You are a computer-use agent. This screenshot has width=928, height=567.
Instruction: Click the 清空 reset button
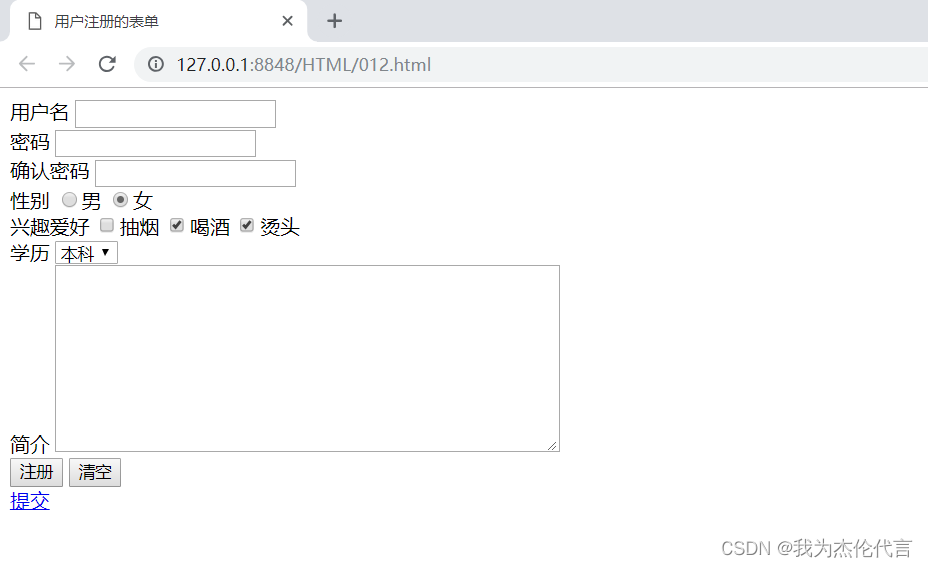[95, 472]
